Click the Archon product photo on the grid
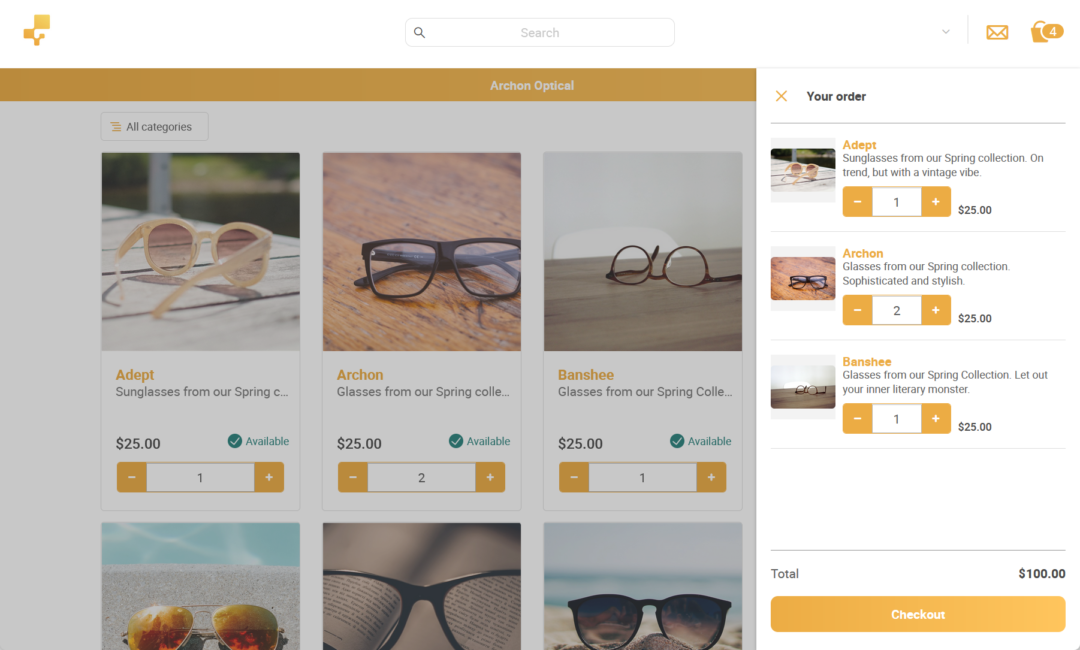The width and height of the screenshot is (1080, 650). pos(421,251)
